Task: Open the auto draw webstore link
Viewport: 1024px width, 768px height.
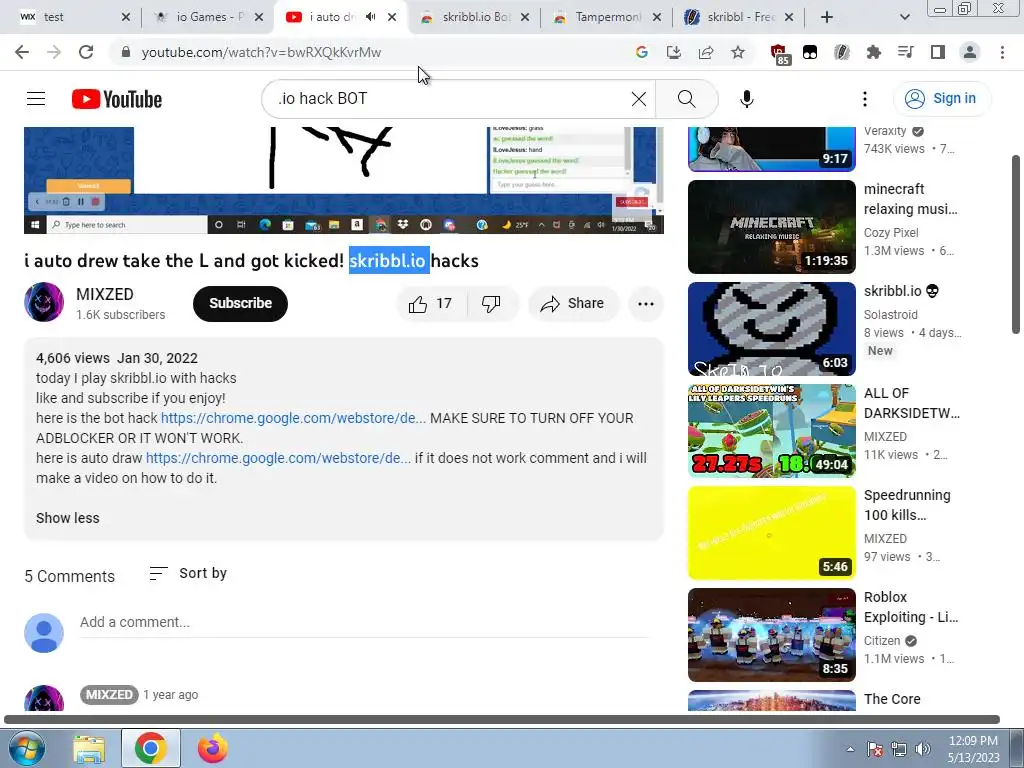Action: pos(278,458)
